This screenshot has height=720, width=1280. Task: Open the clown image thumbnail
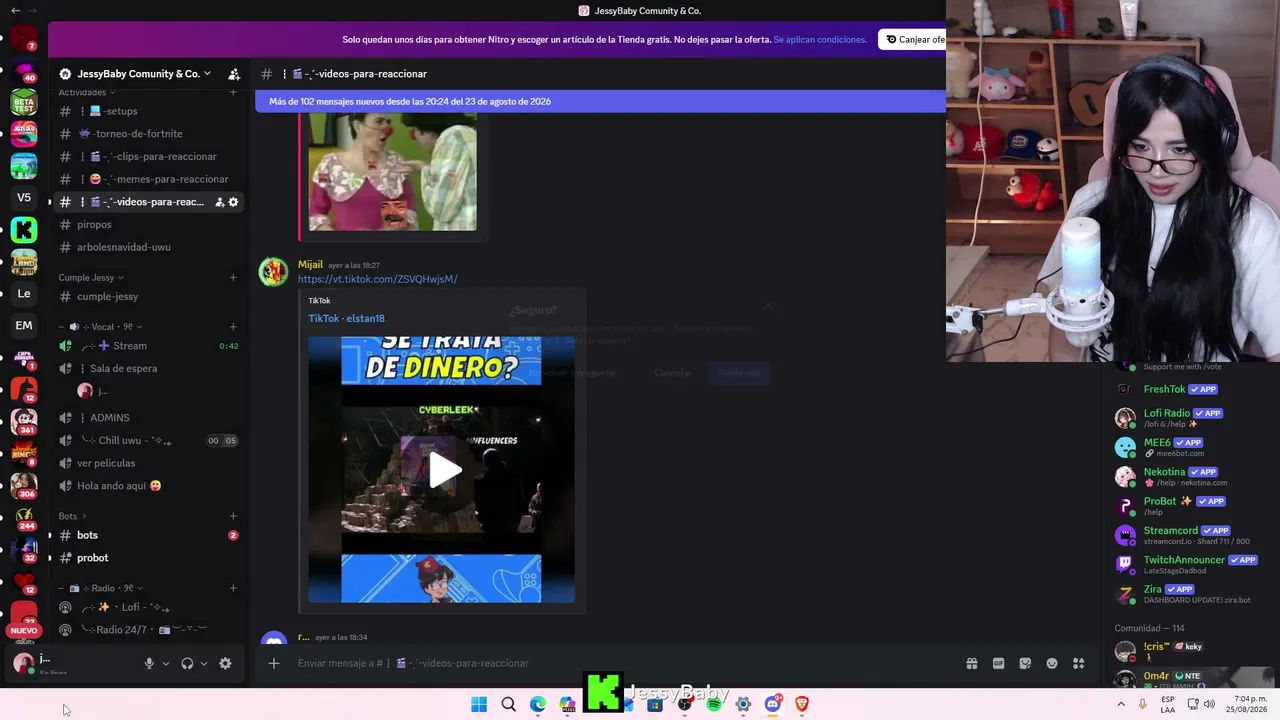[x=392, y=172]
